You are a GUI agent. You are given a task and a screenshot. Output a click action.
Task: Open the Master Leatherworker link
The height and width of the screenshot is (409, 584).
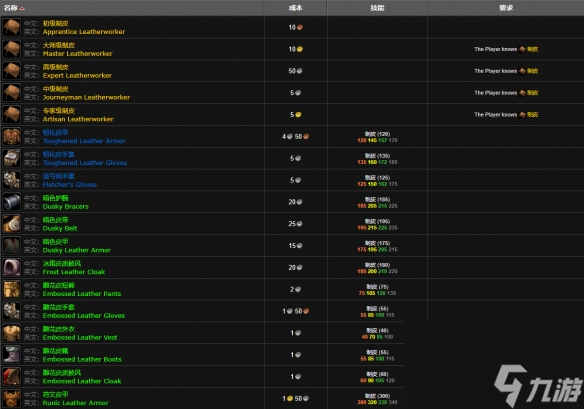[x=77, y=54]
